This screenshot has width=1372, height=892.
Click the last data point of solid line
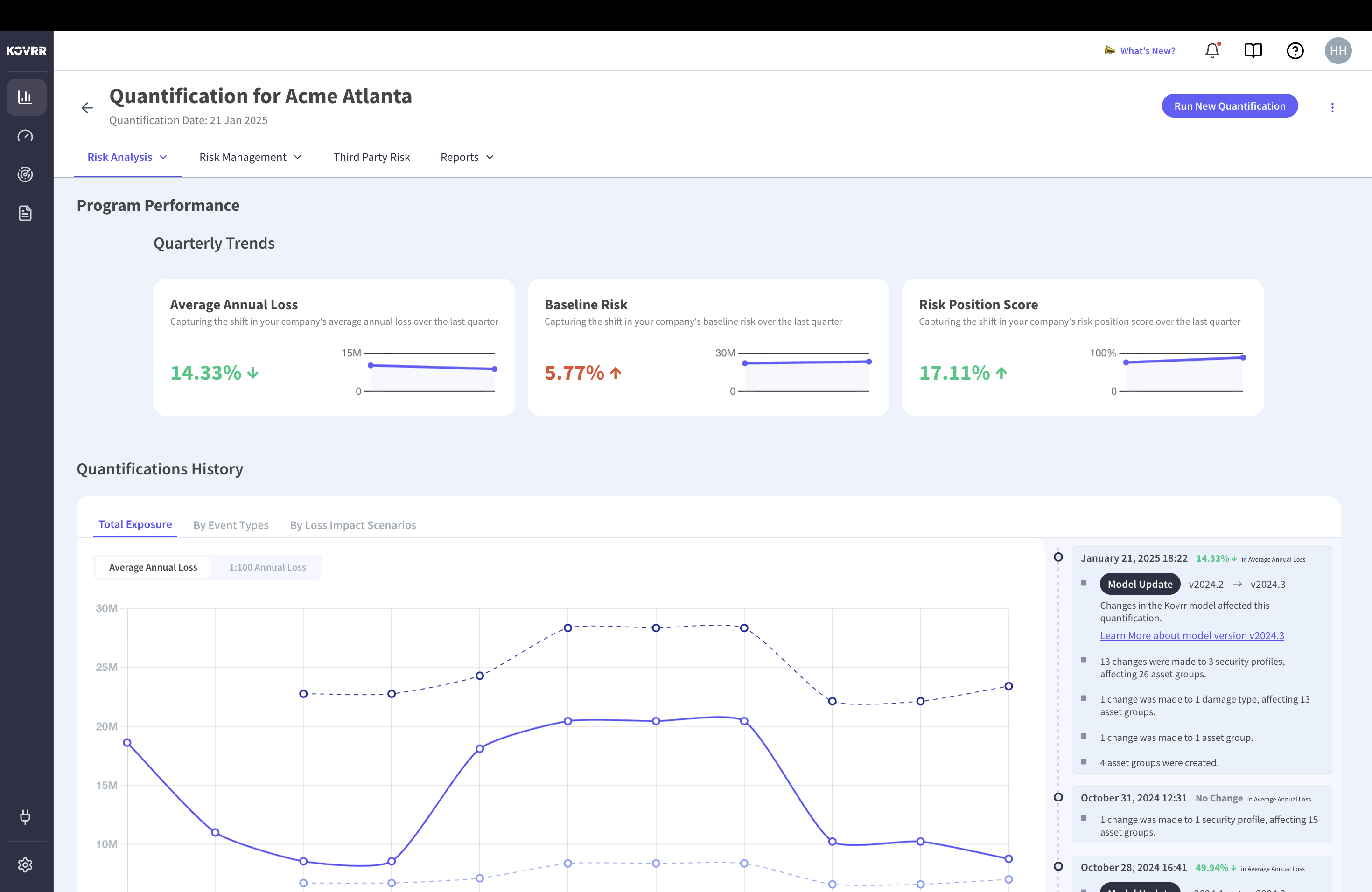pos(1008,858)
